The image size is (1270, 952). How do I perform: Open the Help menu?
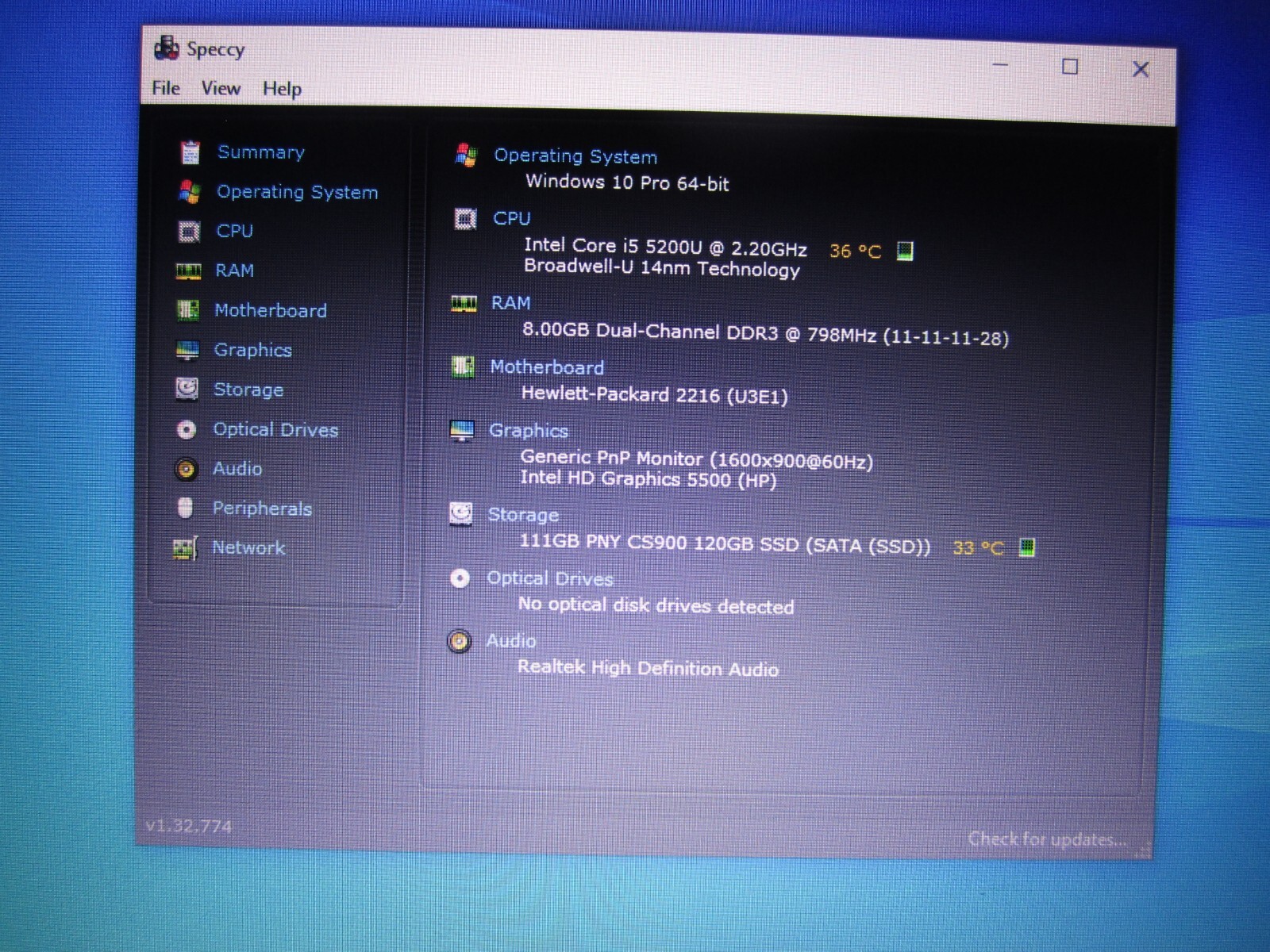click(x=282, y=89)
